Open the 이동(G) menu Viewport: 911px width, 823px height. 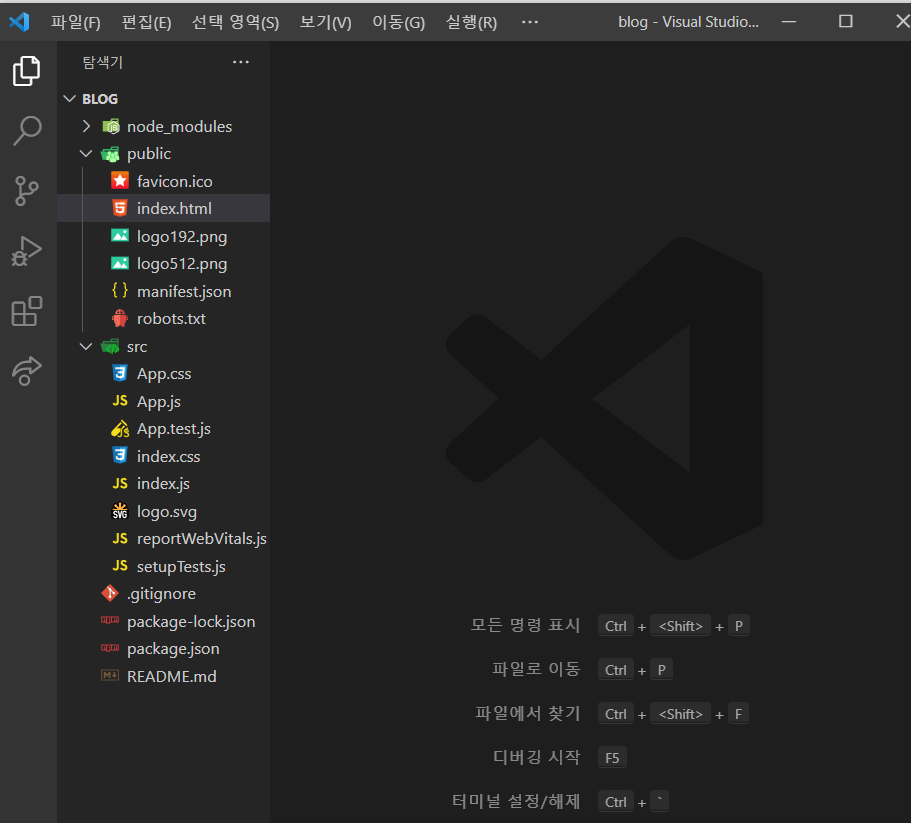tap(399, 22)
